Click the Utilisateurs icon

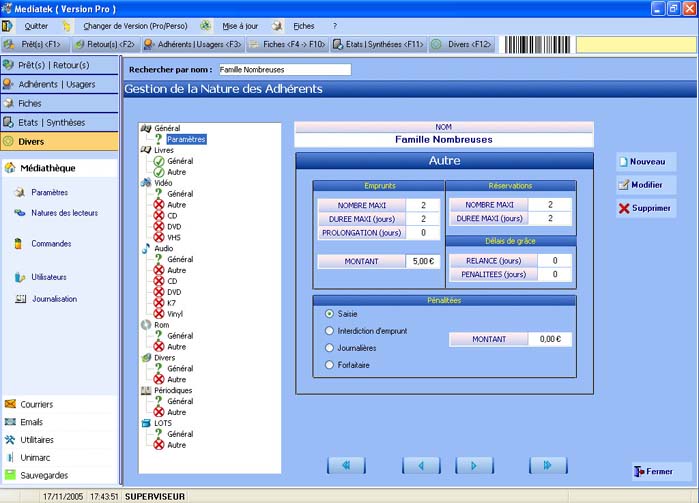pyautogui.click(x=20, y=277)
